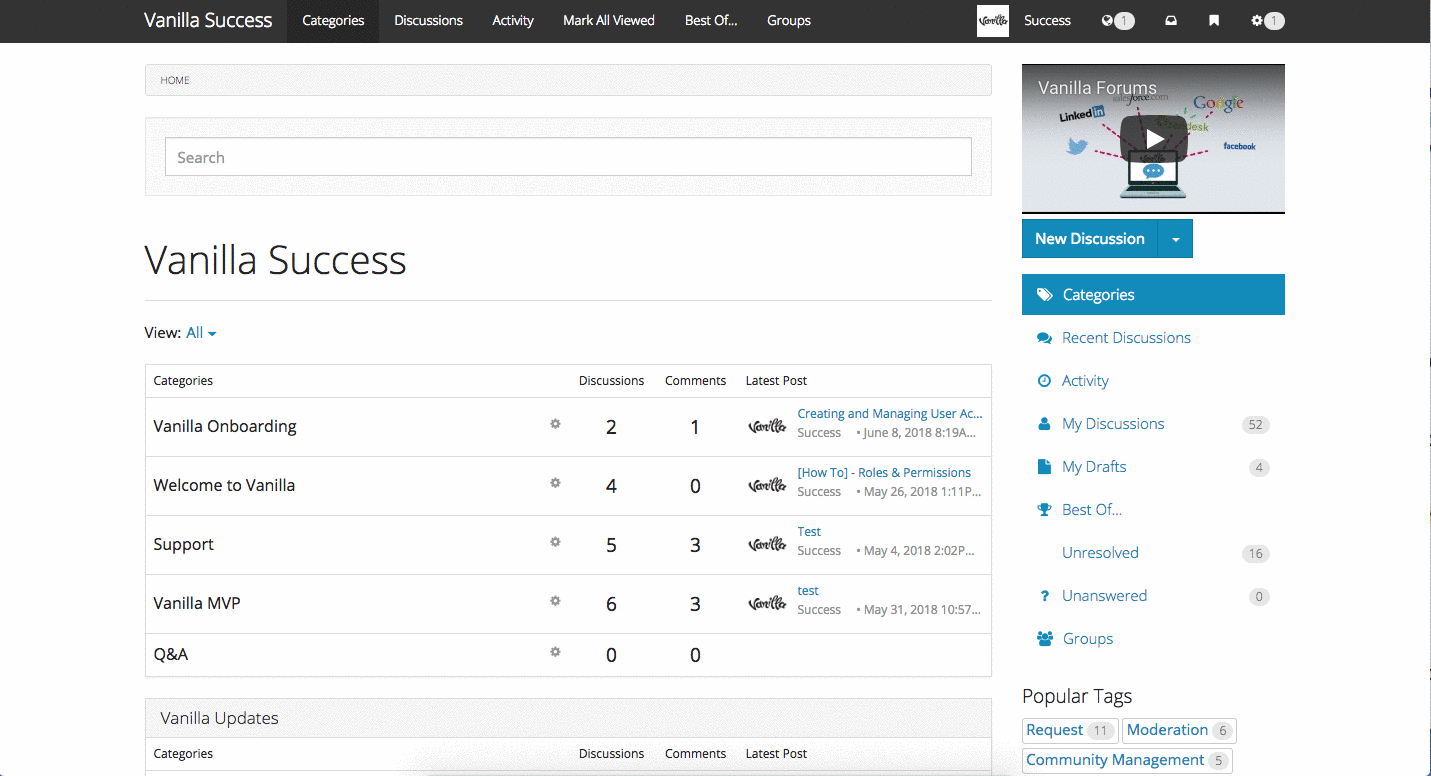Open the Support category
The image size is (1431, 776).
point(183,544)
